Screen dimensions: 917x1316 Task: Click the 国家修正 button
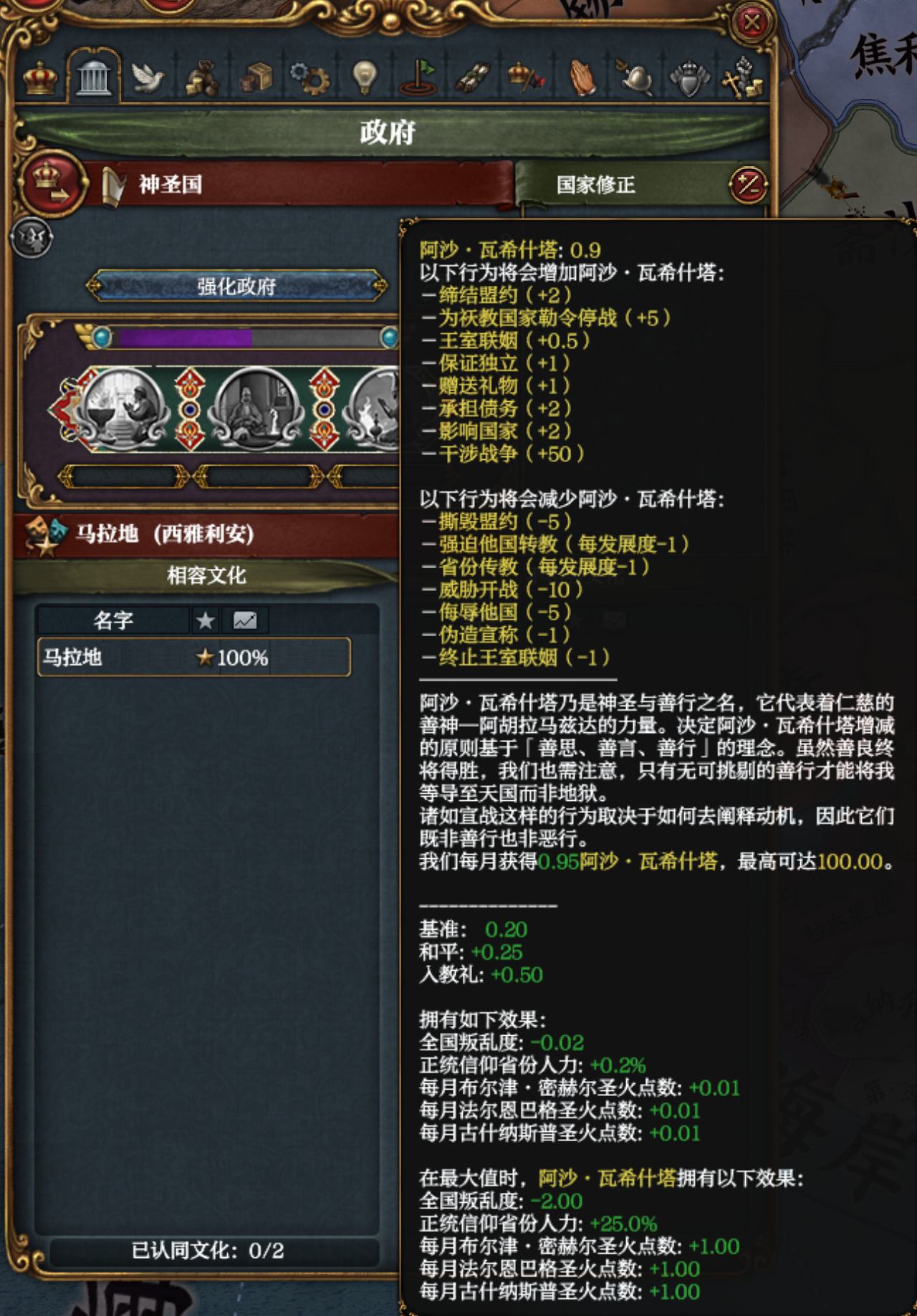[x=596, y=185]
